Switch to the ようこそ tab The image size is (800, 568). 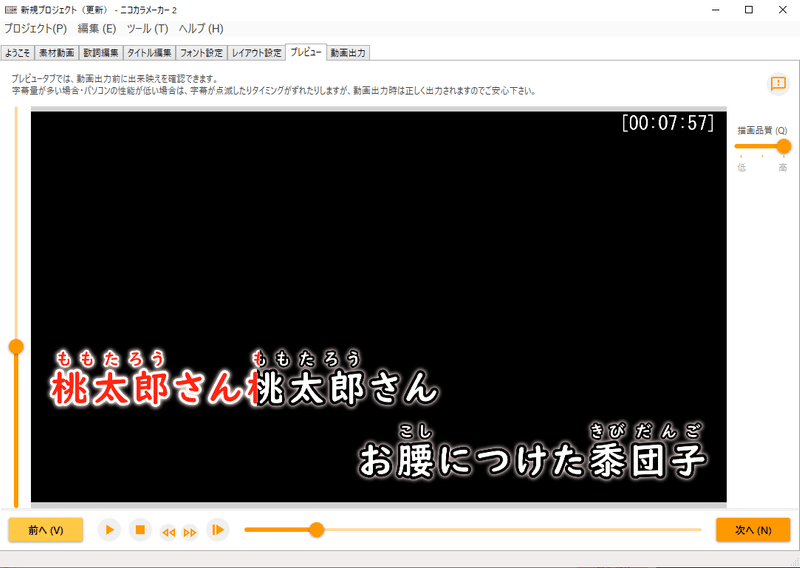tap(18, 53)
